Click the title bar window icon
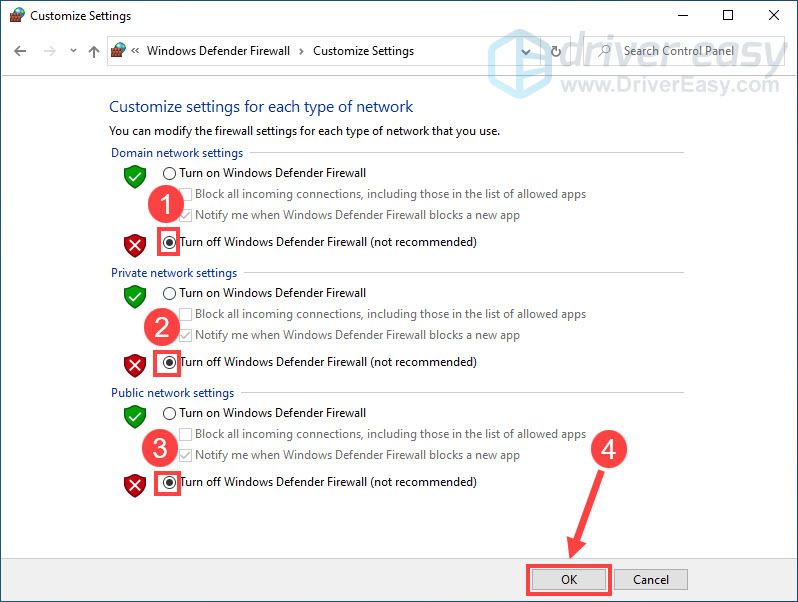The image size is (798, 602). 16,16
